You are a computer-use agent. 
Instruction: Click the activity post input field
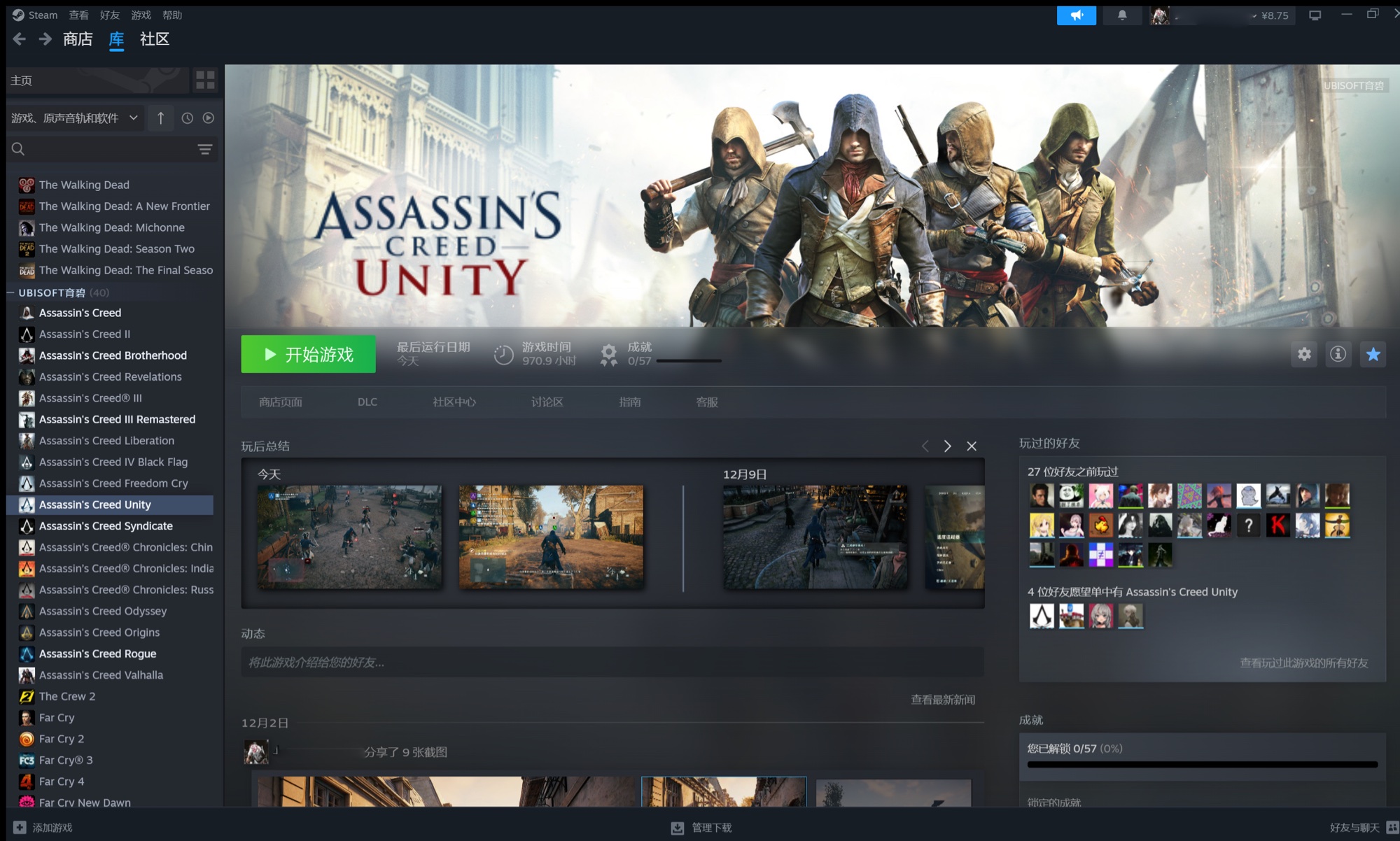tap(612, 662)
